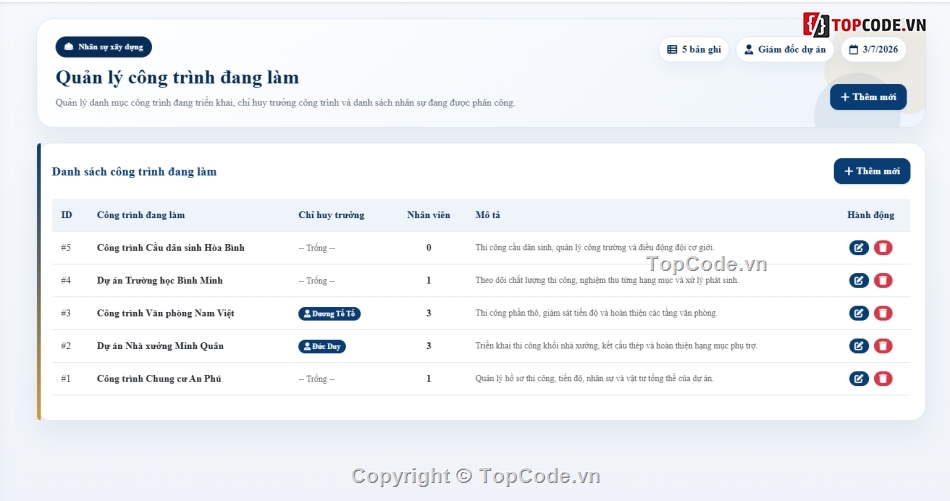This screenshot has height=501, width=950.
Task: Click the Đức Duy commander badge
Action: (x=322, y=347)
